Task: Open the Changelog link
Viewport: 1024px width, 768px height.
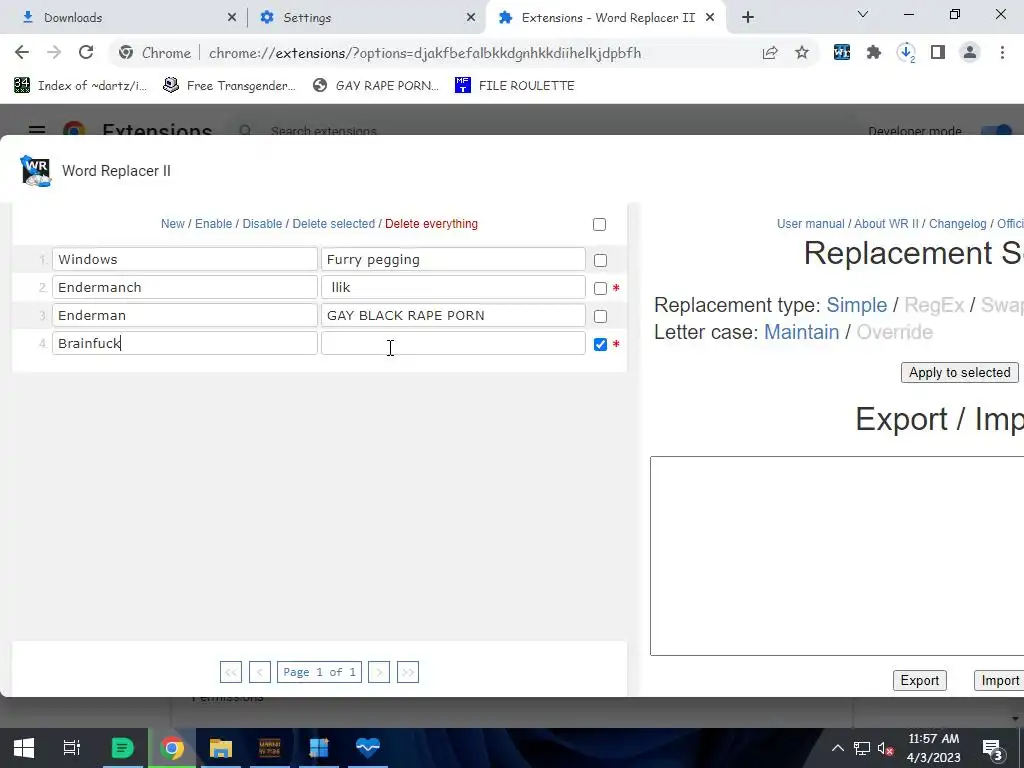Action: pyautogui.click(x=957, y=224)
